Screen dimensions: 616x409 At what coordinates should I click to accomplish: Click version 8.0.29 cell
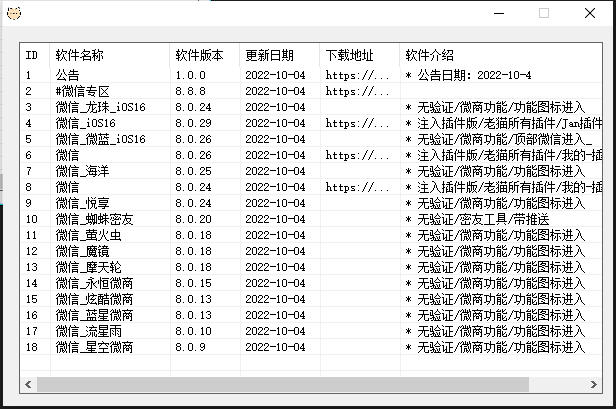[x=193, y=123]
